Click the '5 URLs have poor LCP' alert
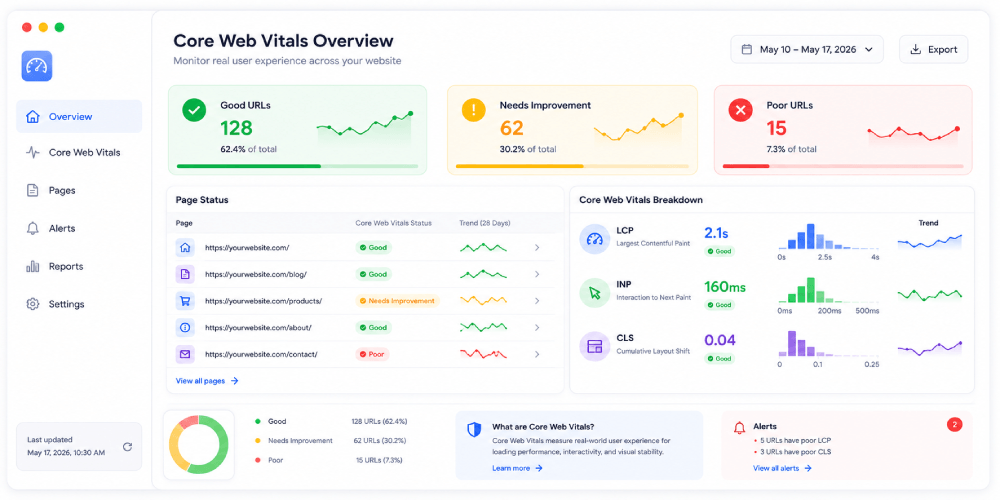The height and width of the screenshot is (500, 1000). [795, 440]
